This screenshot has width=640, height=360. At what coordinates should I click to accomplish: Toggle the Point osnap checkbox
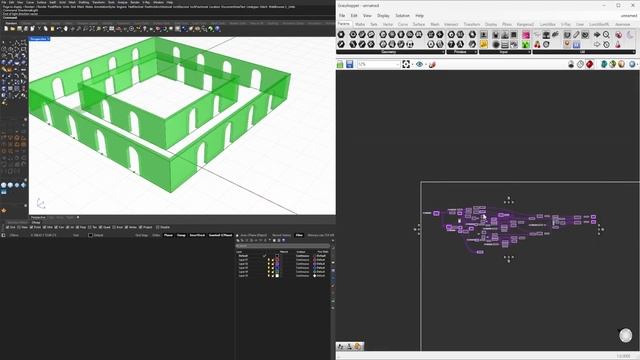(x=32, y=227)
